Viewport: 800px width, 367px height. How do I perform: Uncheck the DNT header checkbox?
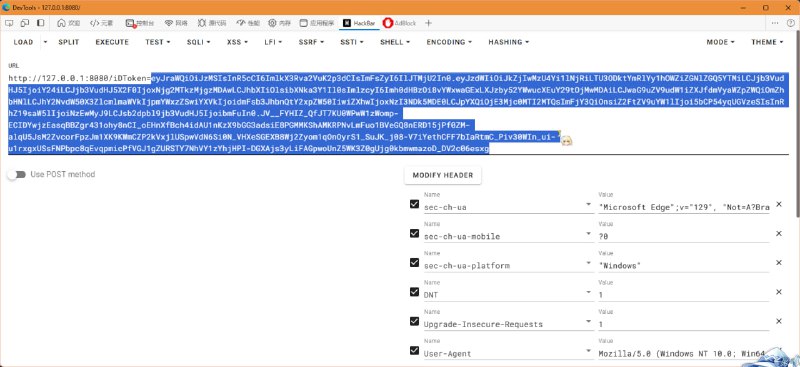coord(414,292)
